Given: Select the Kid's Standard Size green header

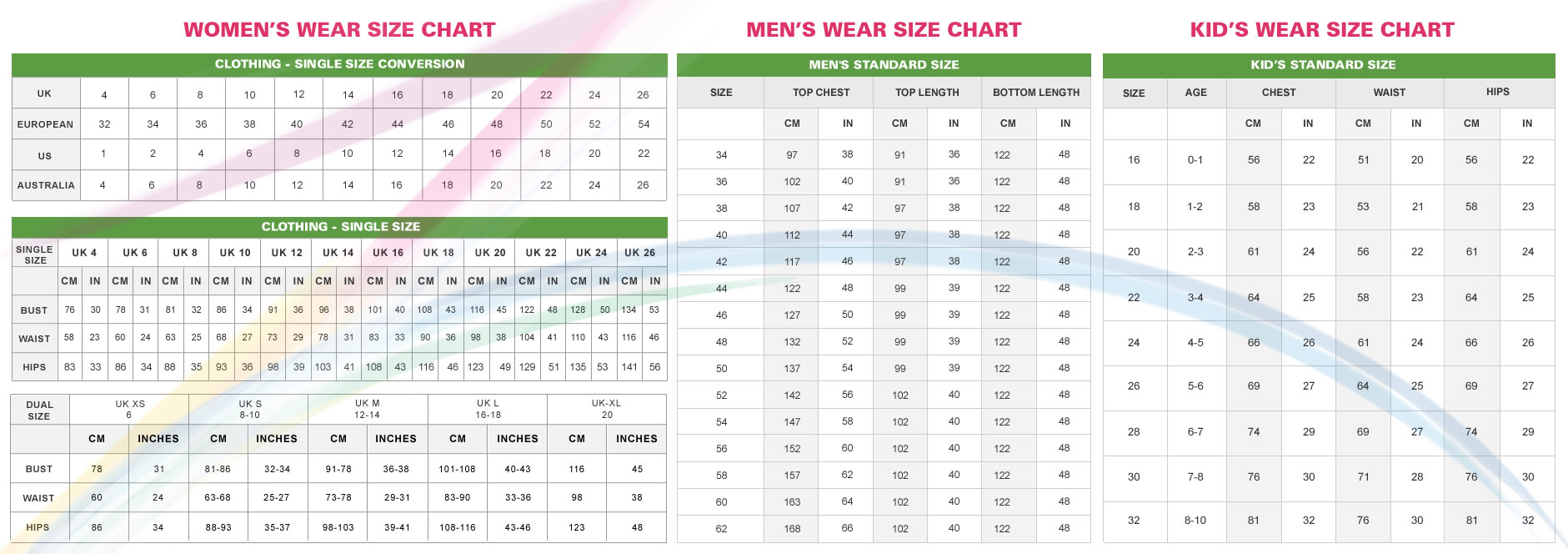Looking at the screenshot, I should 1323,65.
